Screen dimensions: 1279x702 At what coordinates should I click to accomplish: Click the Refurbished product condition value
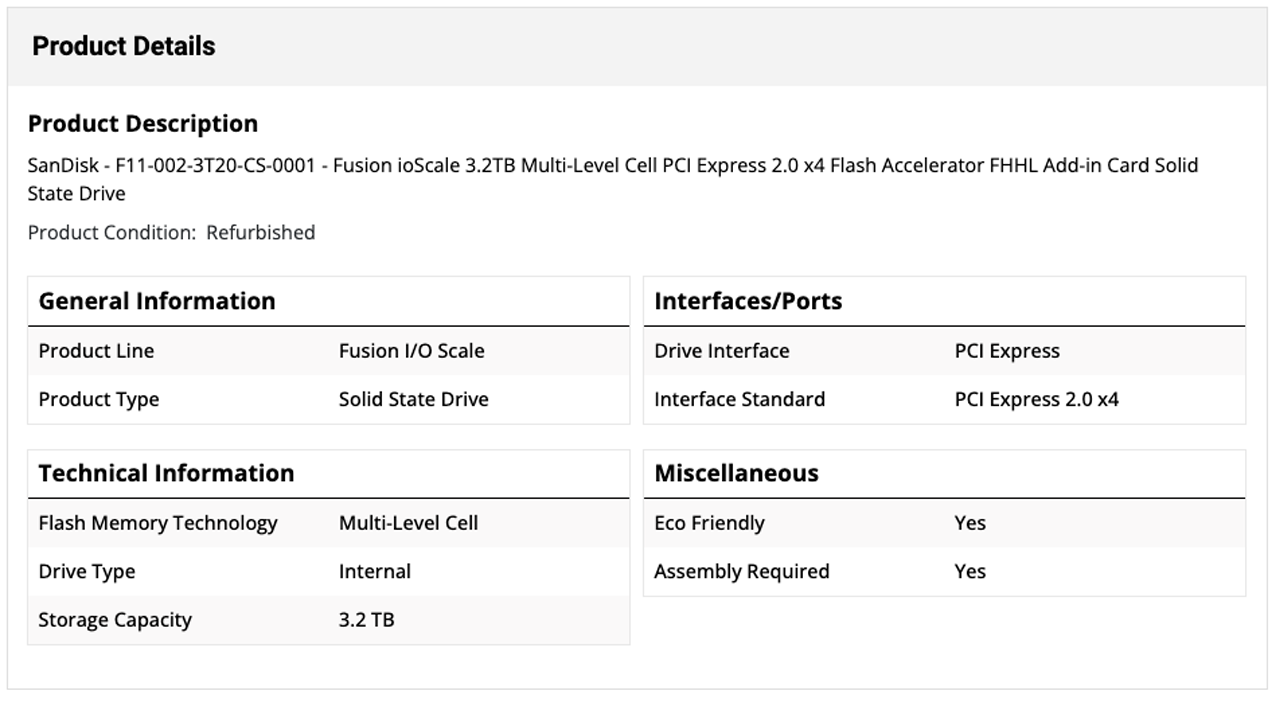click(260, 232)
